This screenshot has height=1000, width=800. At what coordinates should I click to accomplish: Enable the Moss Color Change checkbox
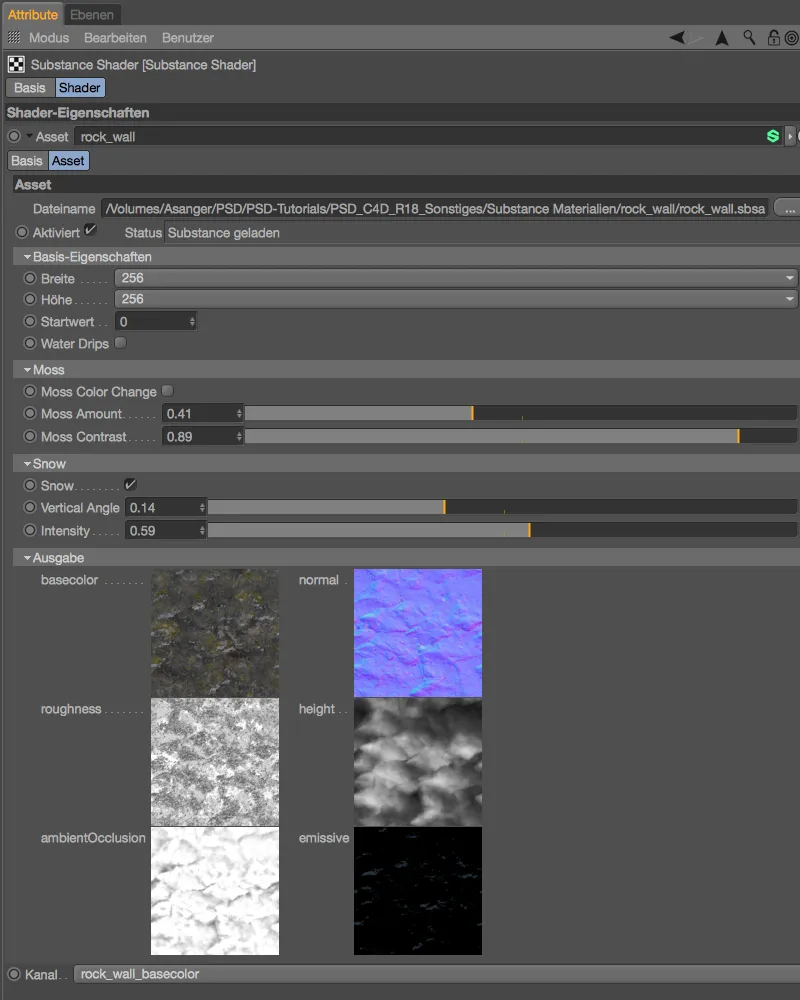[x=167, y=390]
